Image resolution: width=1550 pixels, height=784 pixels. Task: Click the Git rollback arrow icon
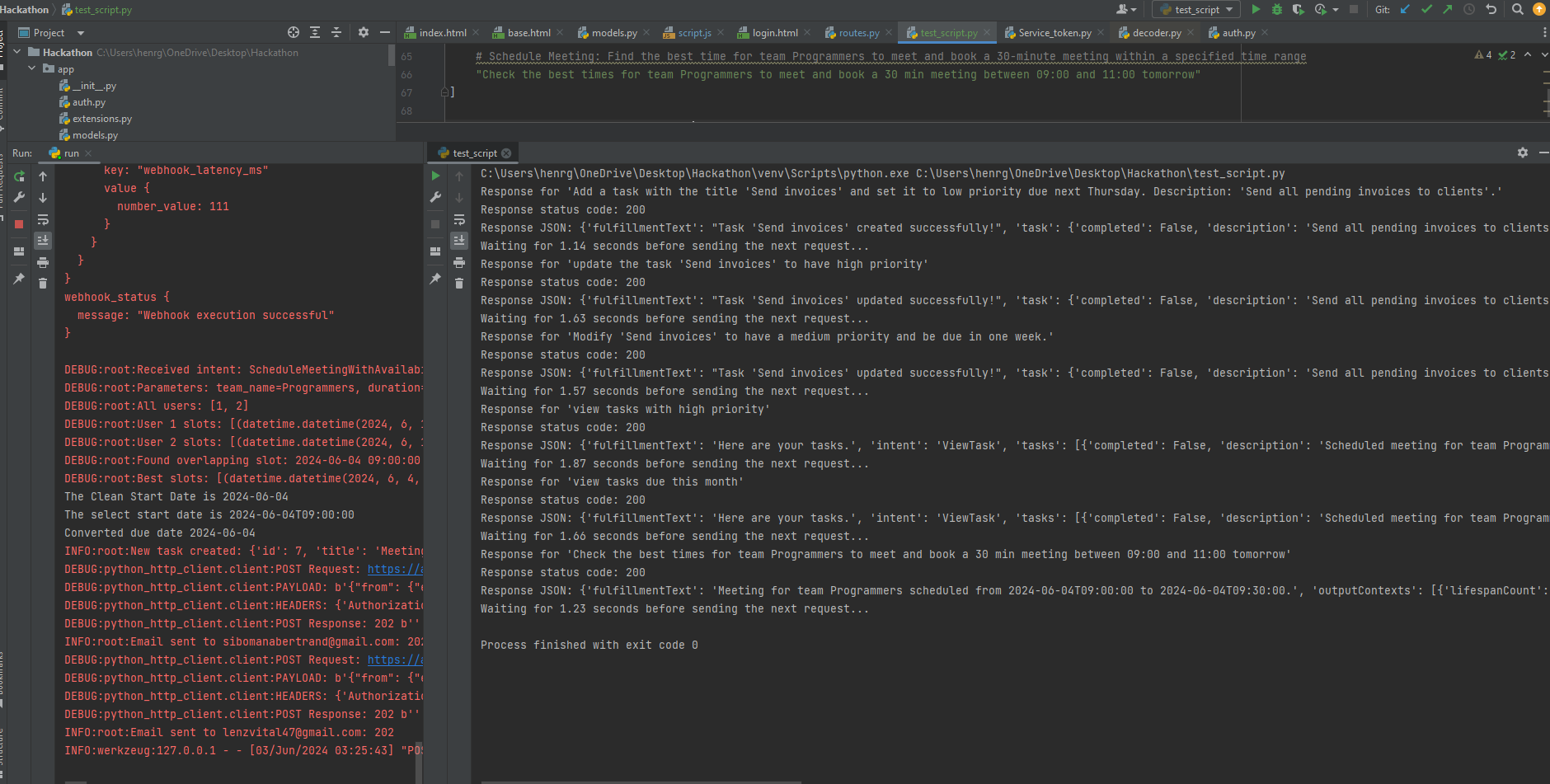1491,10
